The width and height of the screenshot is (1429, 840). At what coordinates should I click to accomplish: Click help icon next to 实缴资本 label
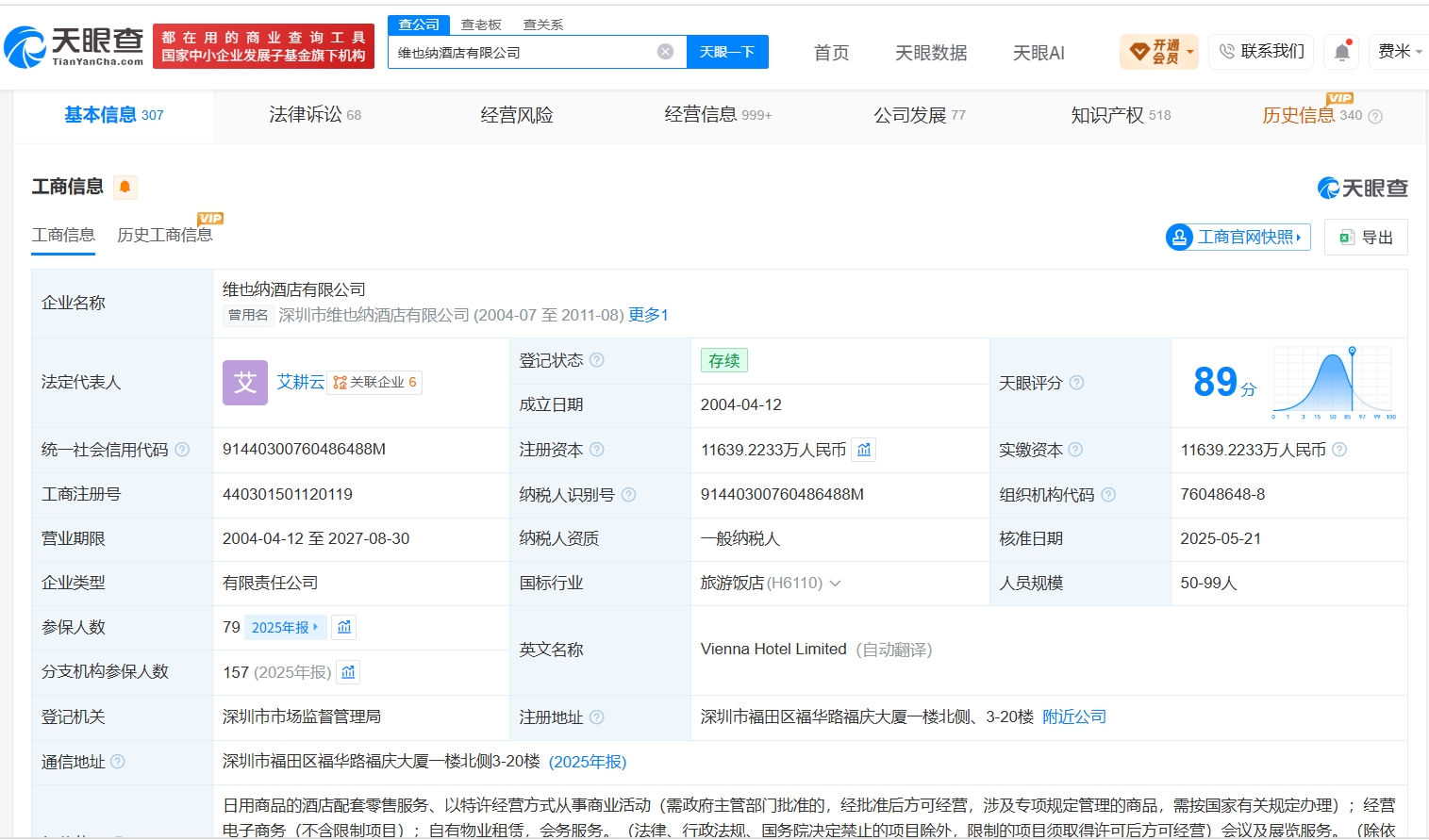pyautogui.click(x=1075, y=450)
